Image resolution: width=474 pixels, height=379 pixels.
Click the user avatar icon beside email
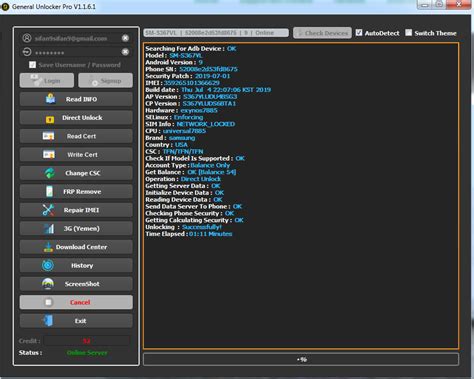pos(27,38)
